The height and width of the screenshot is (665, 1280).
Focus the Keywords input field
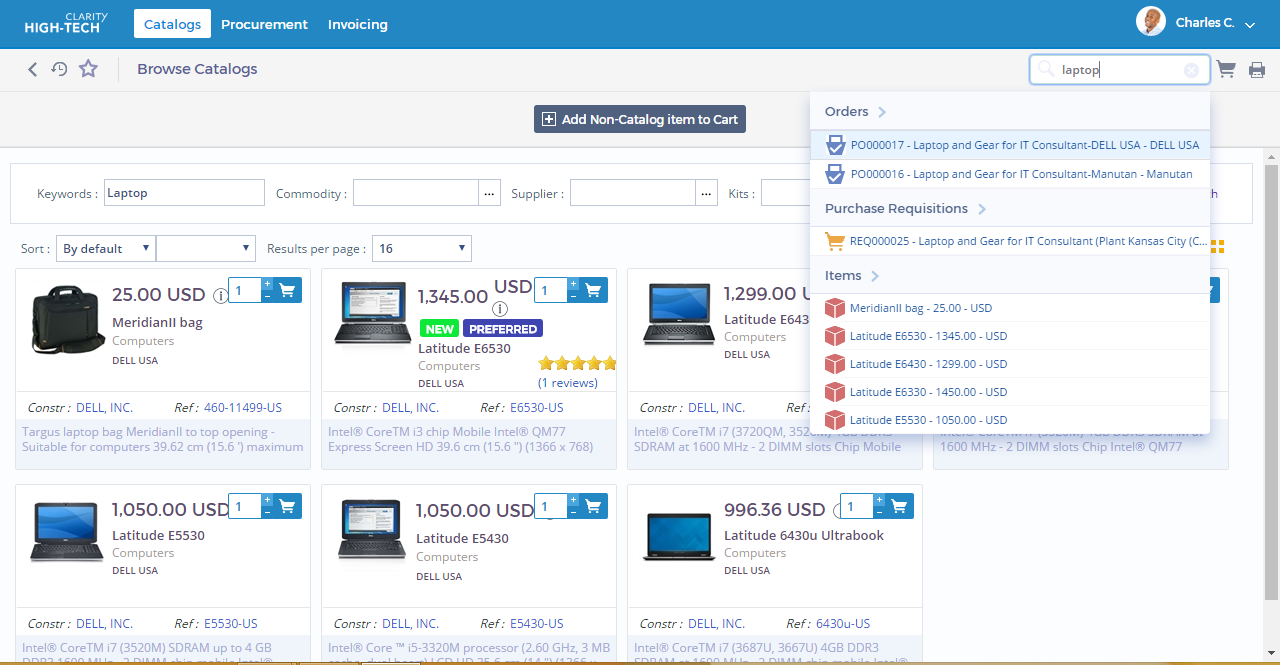[184, 193]
